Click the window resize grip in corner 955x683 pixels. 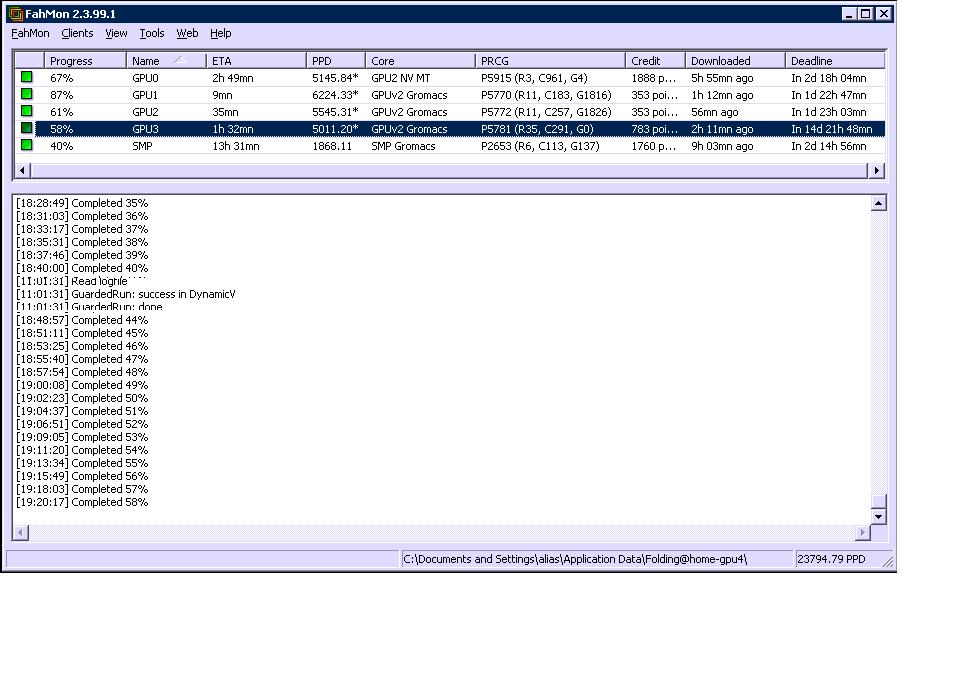point(888,562)
